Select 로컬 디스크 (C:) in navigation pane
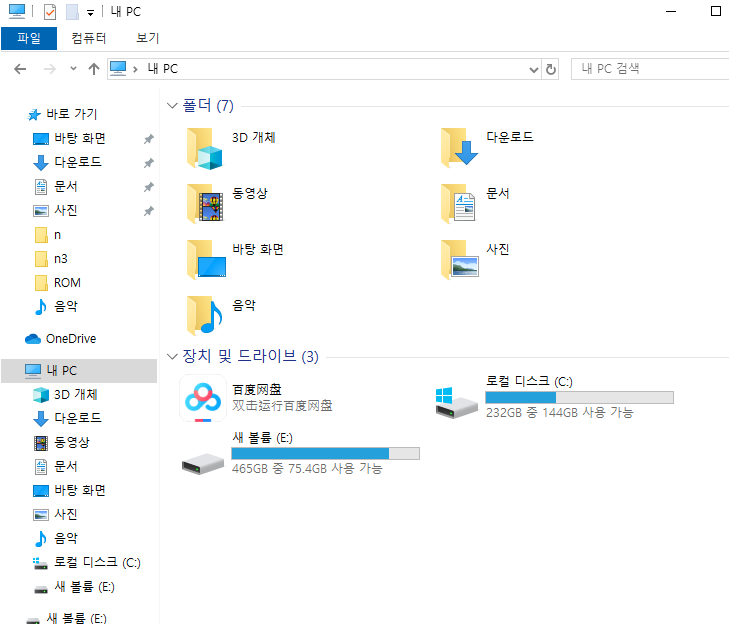Viewport: 729px width, 624px height. 97,563
